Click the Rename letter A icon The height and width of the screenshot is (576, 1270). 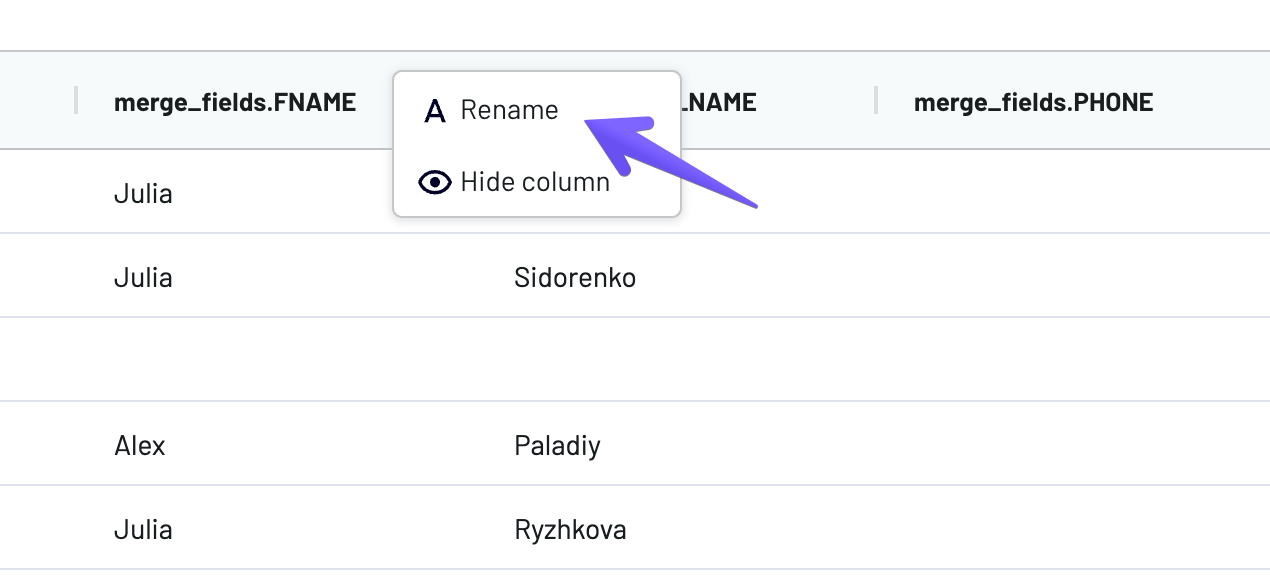(434, 110)
